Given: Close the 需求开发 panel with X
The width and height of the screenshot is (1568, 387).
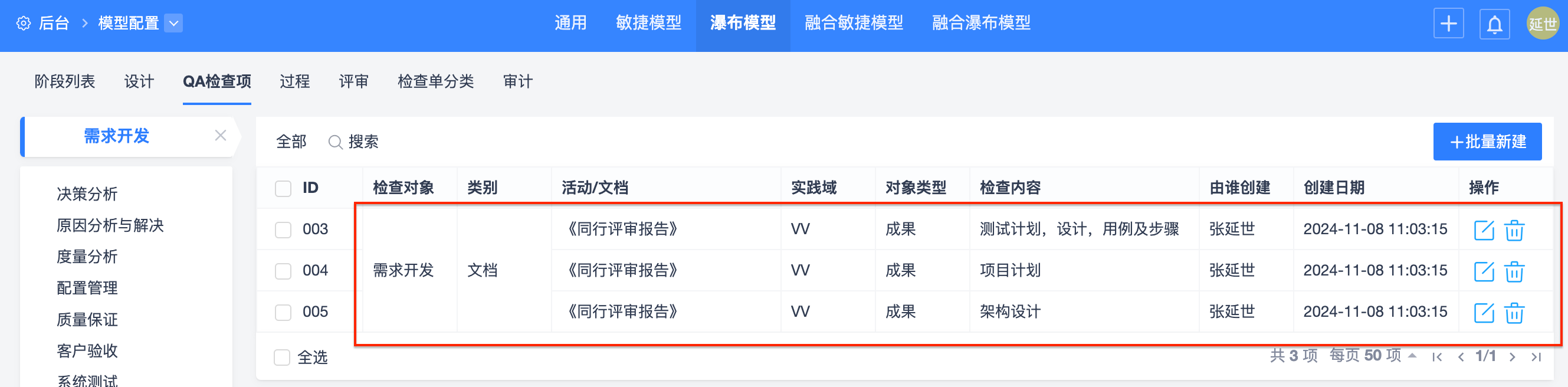Looking at the screenshot, I should point(221,136).
